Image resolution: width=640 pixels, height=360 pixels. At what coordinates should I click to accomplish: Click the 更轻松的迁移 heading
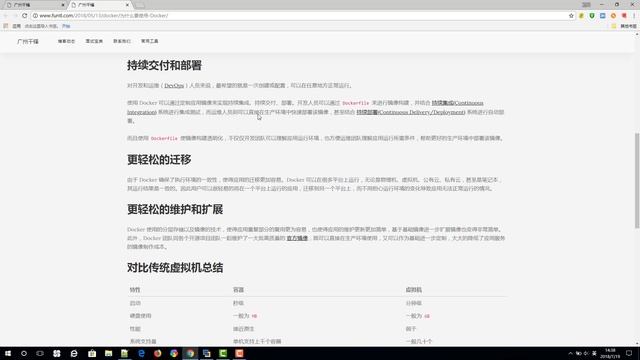159,160
